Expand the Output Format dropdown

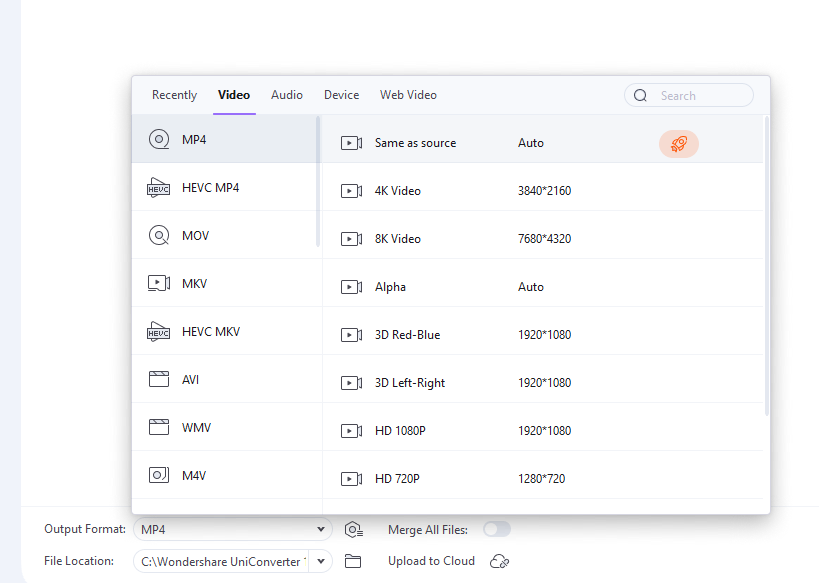[321, 530]
